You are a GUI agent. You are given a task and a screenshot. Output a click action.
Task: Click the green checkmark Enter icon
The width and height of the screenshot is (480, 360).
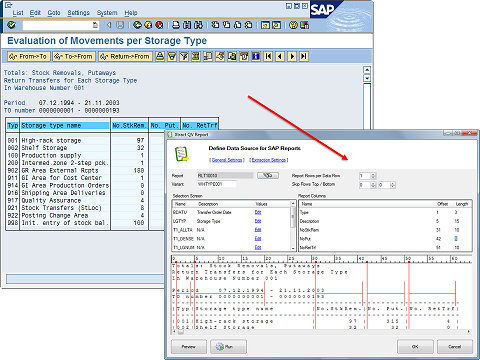point(11,25)
